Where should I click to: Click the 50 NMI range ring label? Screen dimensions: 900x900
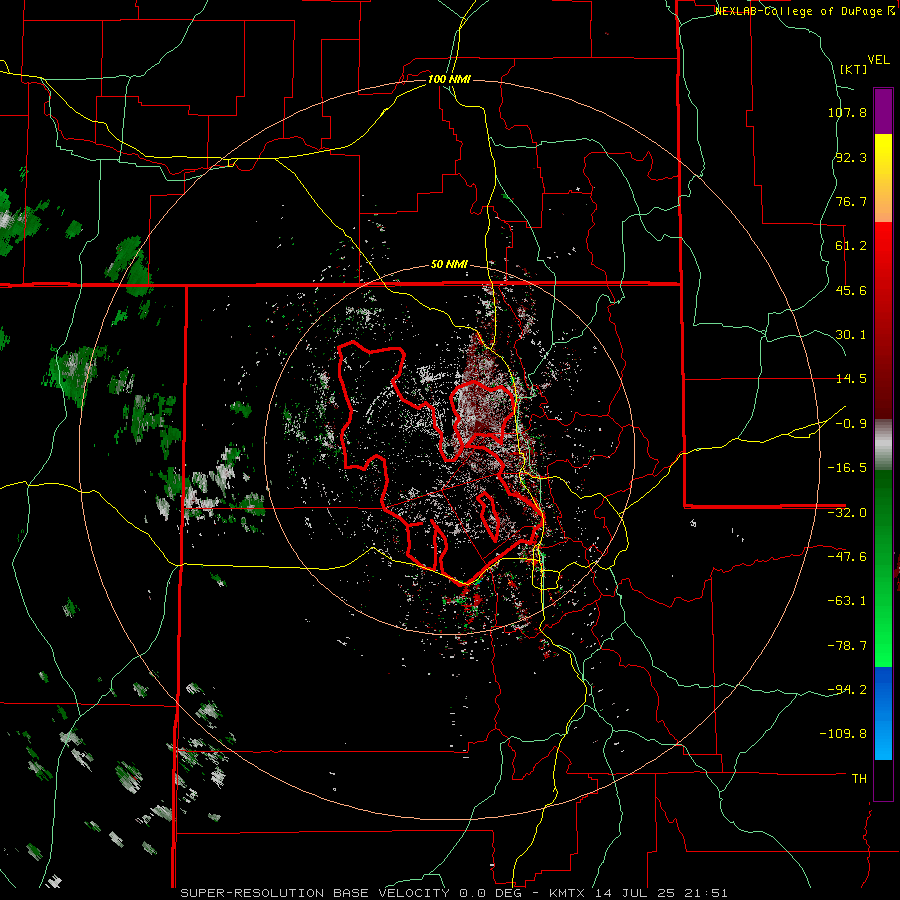pyautogui.click(x=449, y=265)
